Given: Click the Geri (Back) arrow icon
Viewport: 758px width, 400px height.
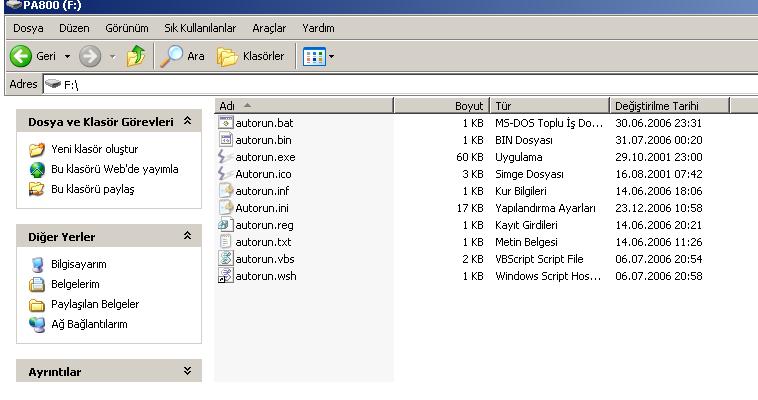Looking at the screenshot, I should click(21, 56).
